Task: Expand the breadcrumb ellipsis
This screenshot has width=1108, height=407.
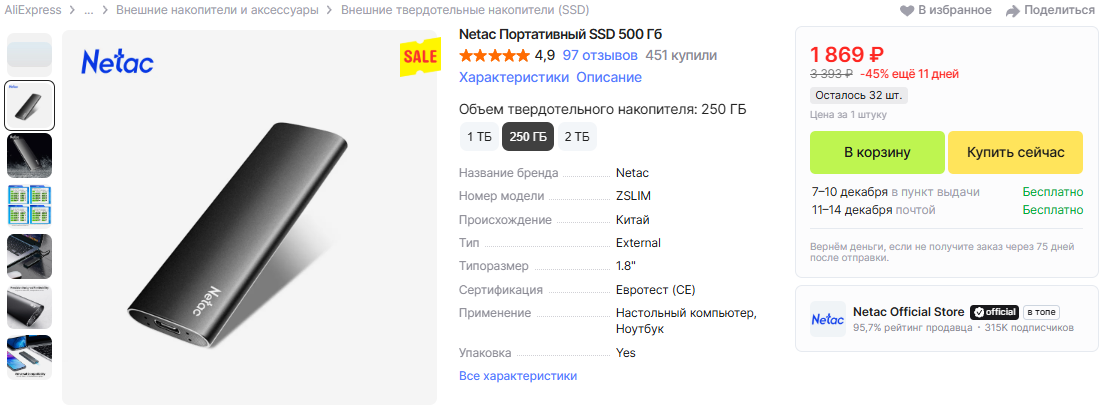Action: [89, 10]
